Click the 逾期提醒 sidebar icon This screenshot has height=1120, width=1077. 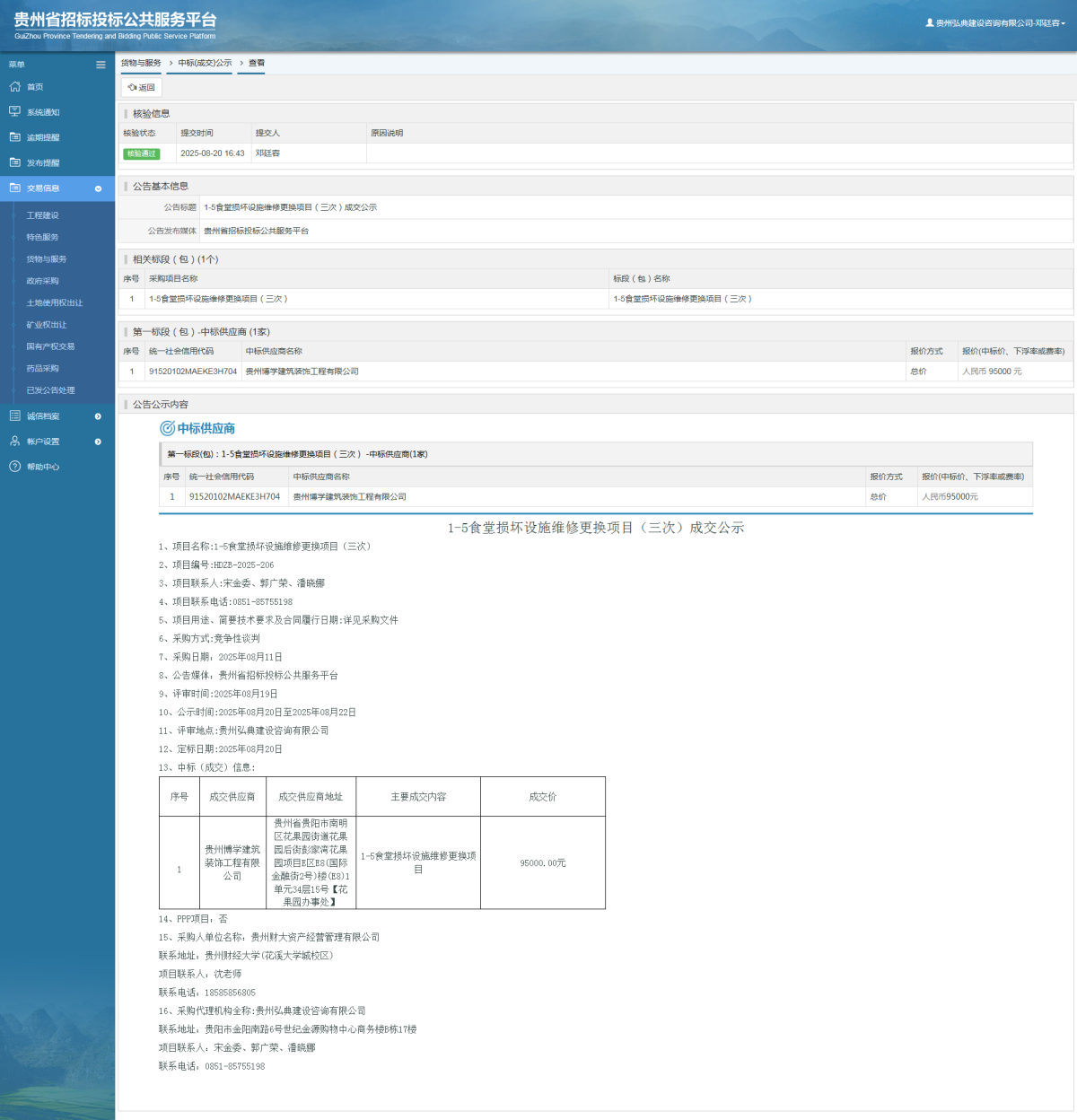pyautogui.click(x=14, y=137)
